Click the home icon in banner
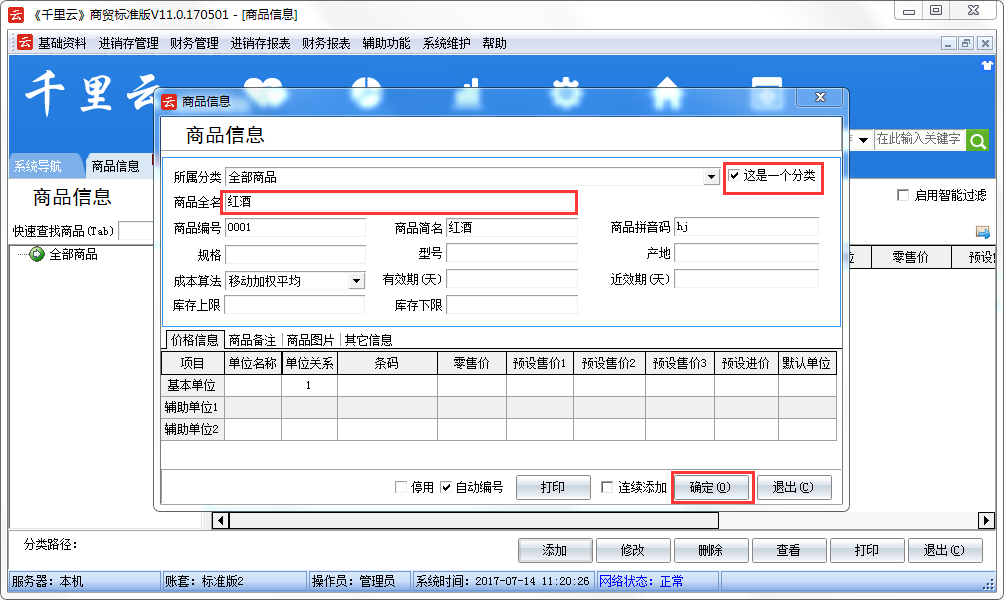The image size is (1004, 600). coord(666,90)
